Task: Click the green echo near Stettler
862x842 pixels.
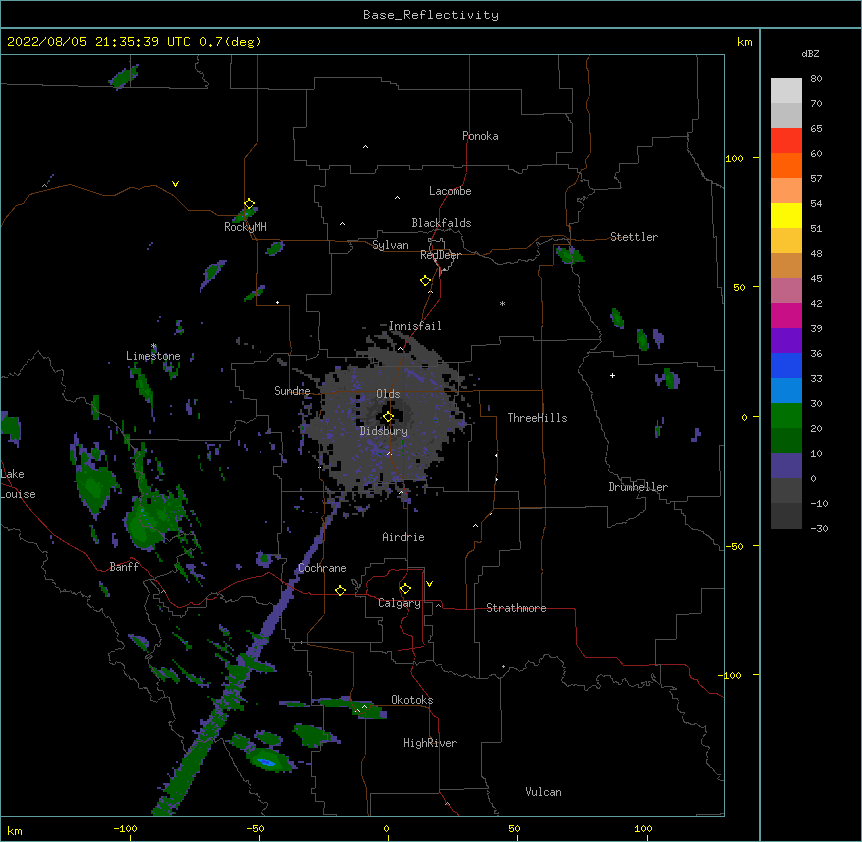Action: 569,255
